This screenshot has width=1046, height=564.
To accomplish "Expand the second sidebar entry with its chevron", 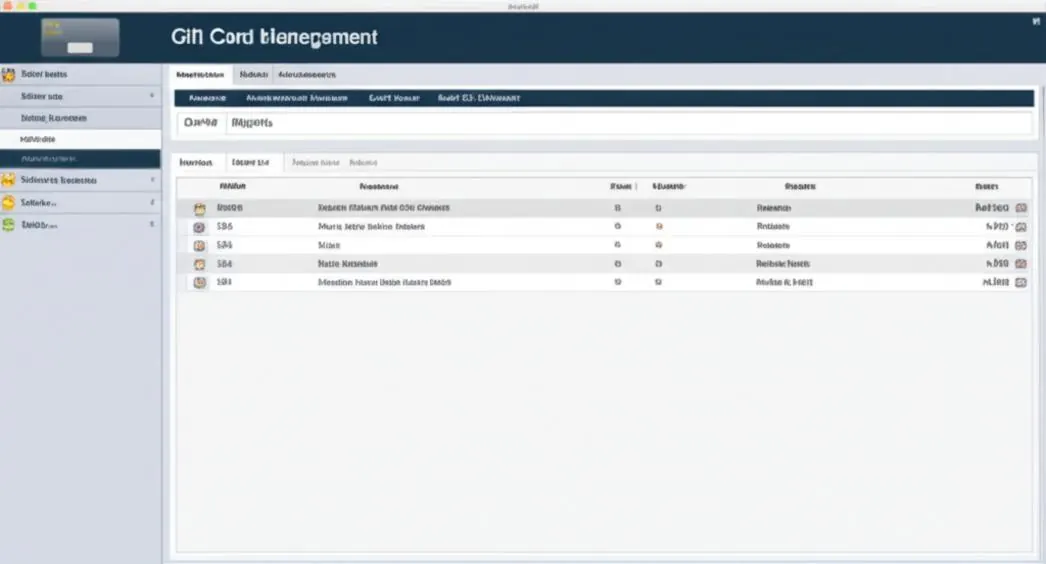I will pyautogui.click(x=152, y=96).
